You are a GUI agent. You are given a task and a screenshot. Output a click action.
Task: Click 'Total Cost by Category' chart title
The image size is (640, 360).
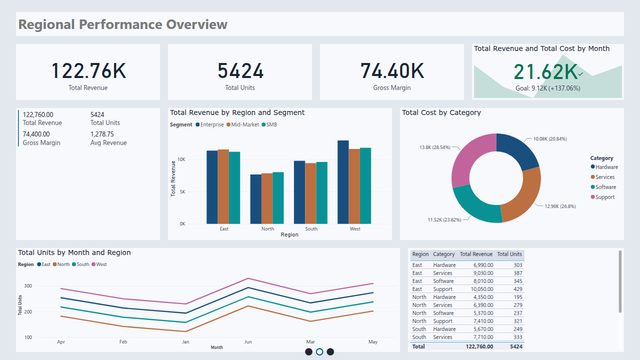(x=441, y=113)
